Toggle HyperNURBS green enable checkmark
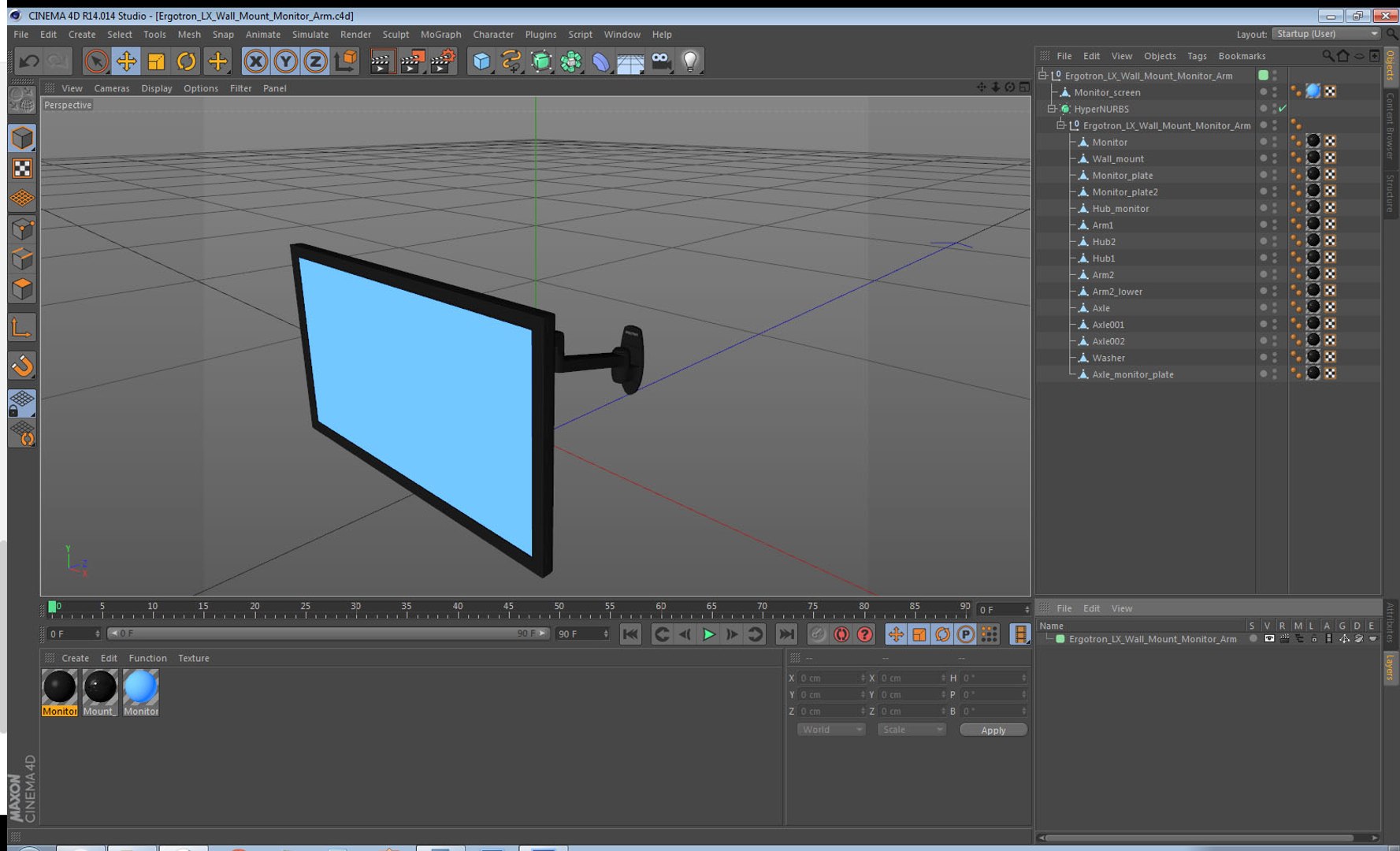Viewport: 1400px width, 851px height. tap(1283, 109)
